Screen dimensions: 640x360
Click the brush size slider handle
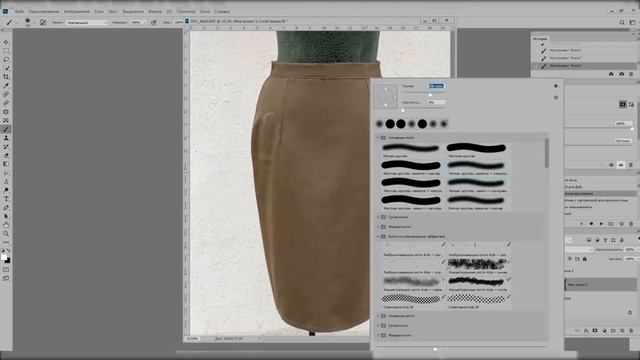coord(430,95)
